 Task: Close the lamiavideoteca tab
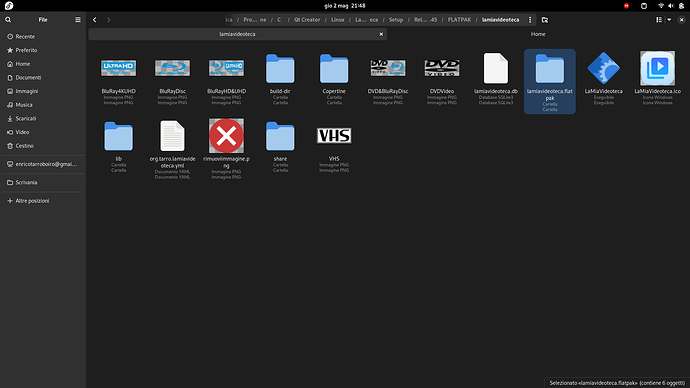click(x=381, y=34)
